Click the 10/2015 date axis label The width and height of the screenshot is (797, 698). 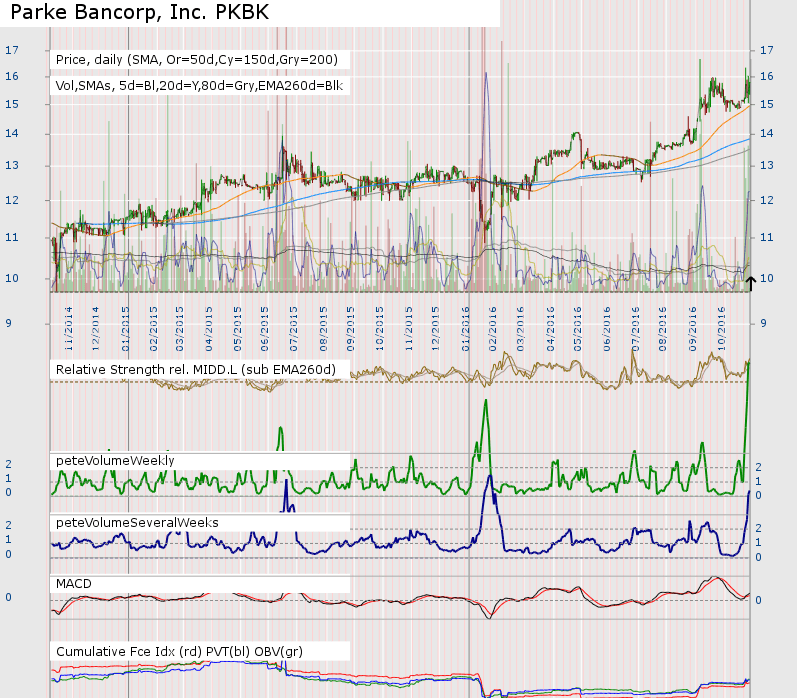[x=379, y=329]
